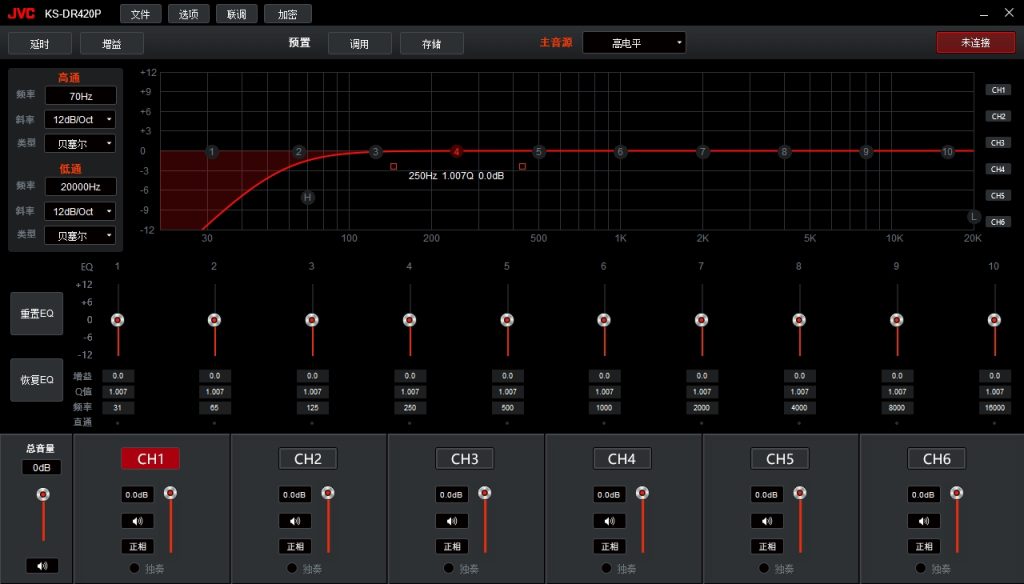Select EQ node 5 on the graph
The height and width of the screenshot is (584, 1024).
(539, 152)
